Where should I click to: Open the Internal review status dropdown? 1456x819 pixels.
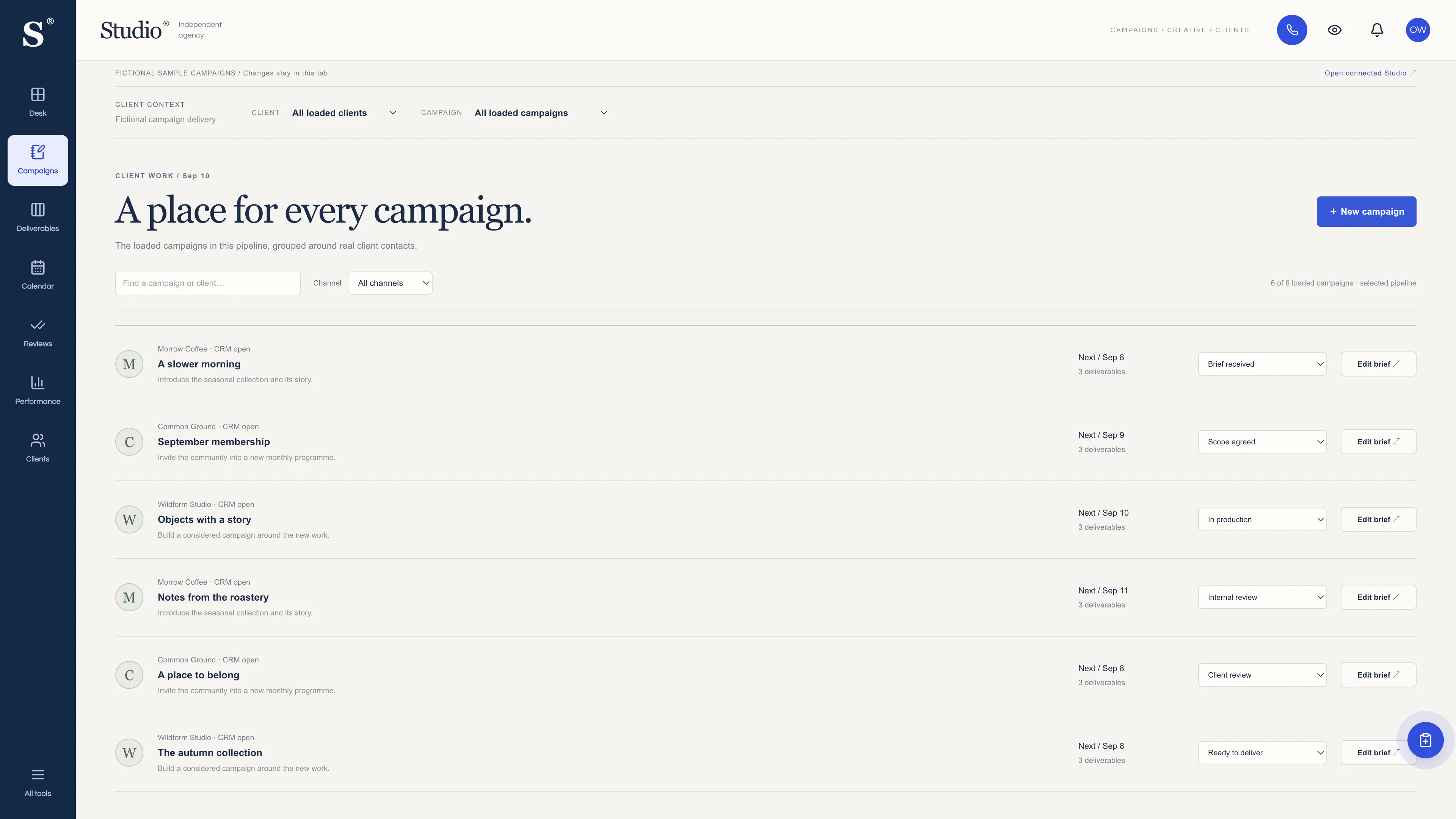[1262, 598]
